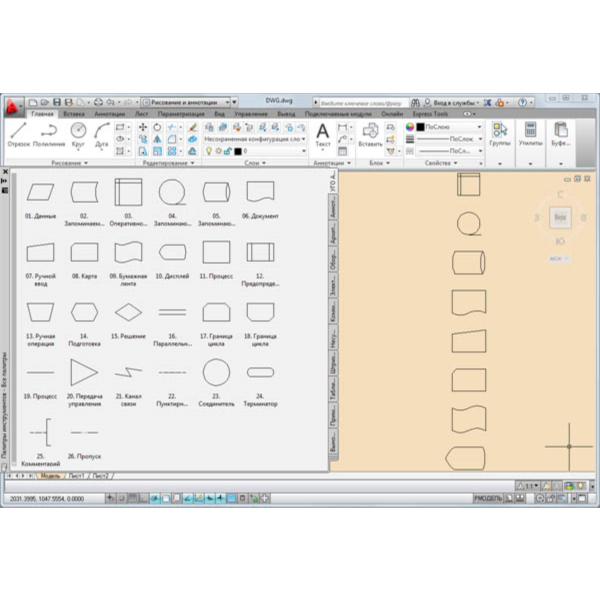Image resolution: width=600 pixels, height=600 pixels.
Task: Expand the Свойства panel
Action: [441, 163]
